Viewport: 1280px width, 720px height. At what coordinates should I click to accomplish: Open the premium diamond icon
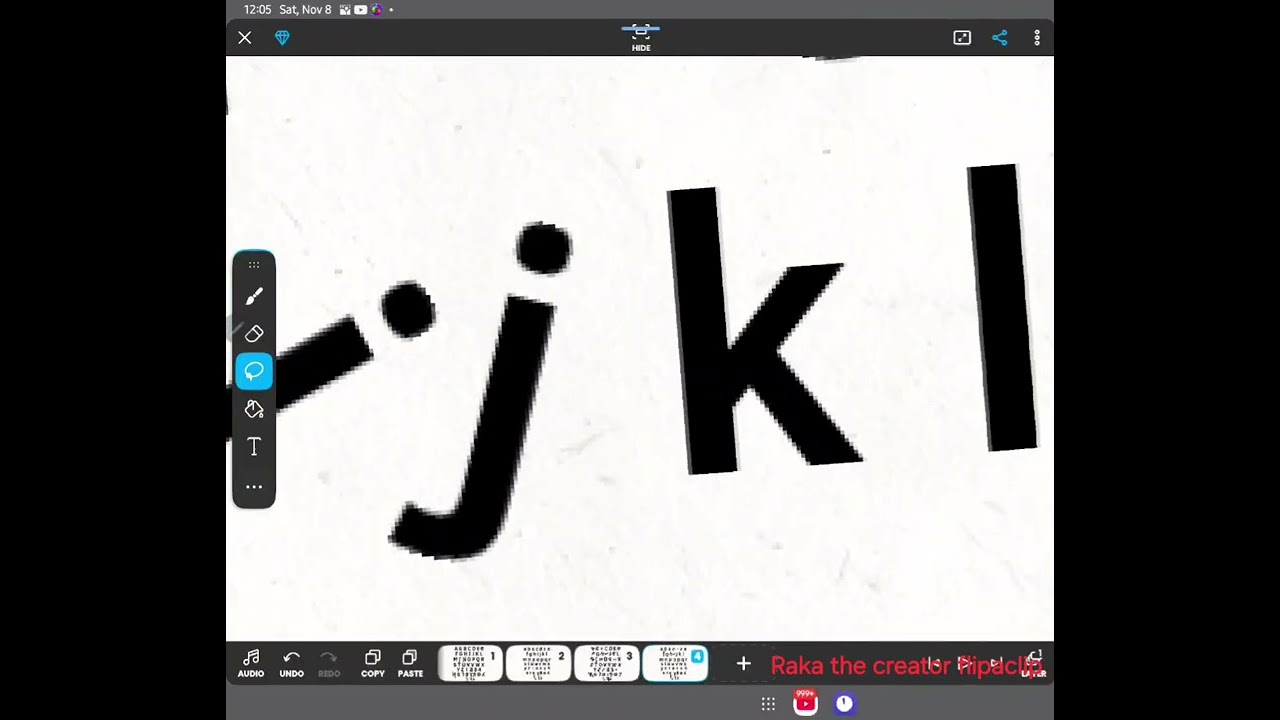click(282, 37)
